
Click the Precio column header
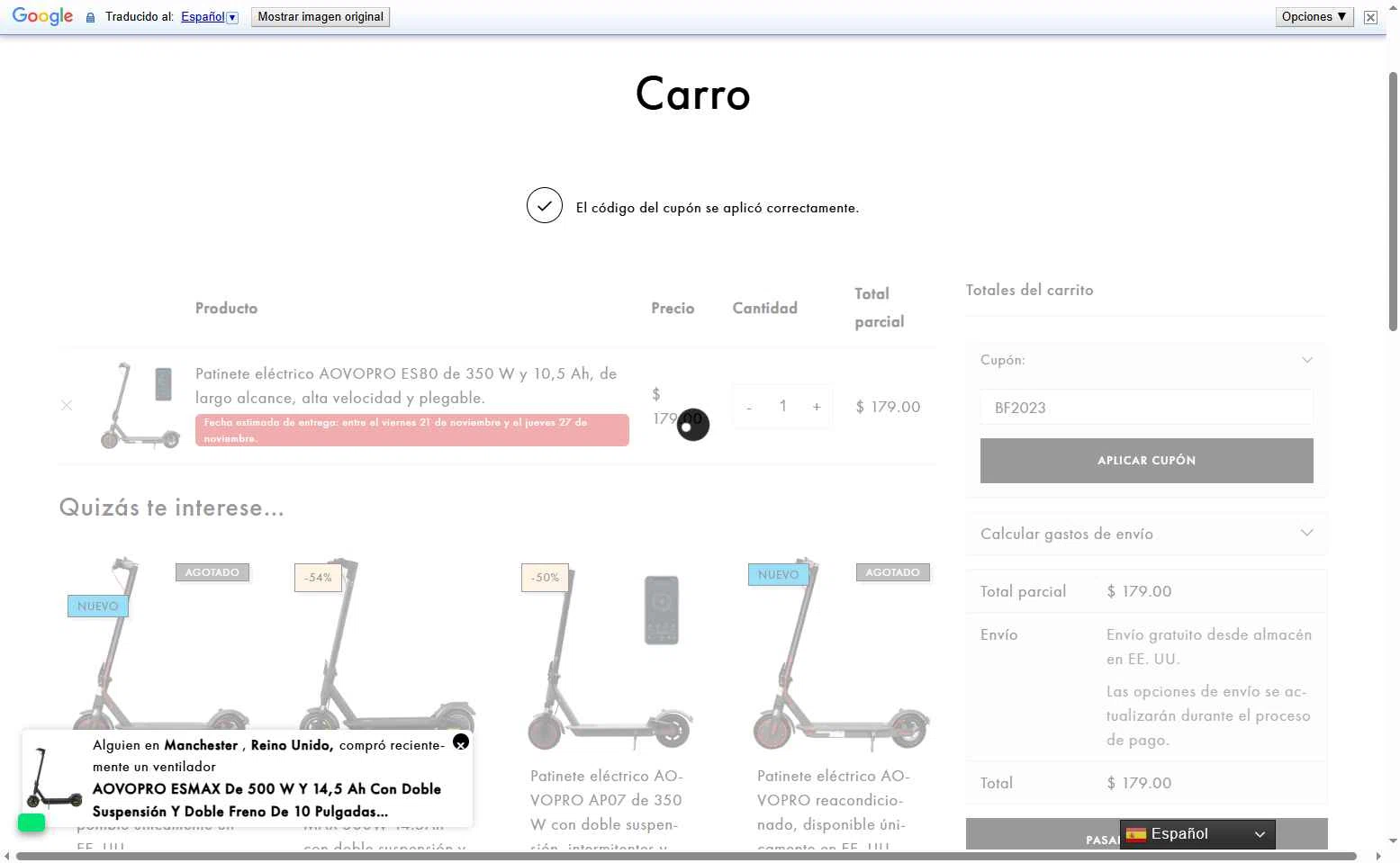(x=673, y=308)
